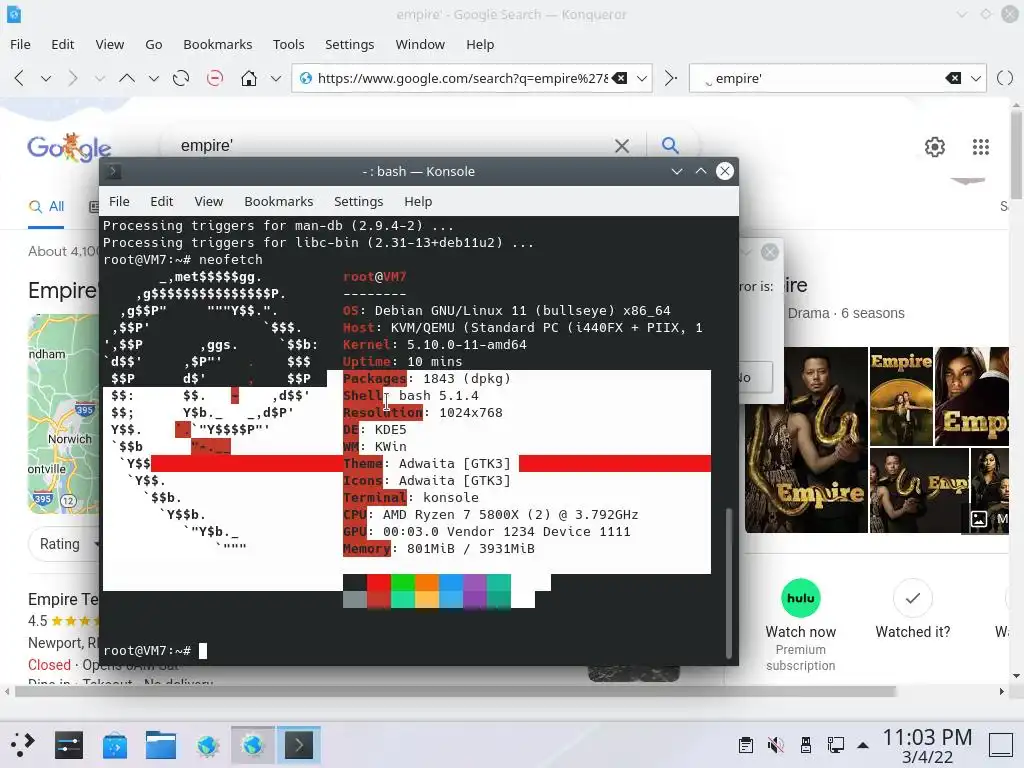The image size is (1024, 768).
Task: Open System Settings from the taskbar
Action: coord(69,744)
